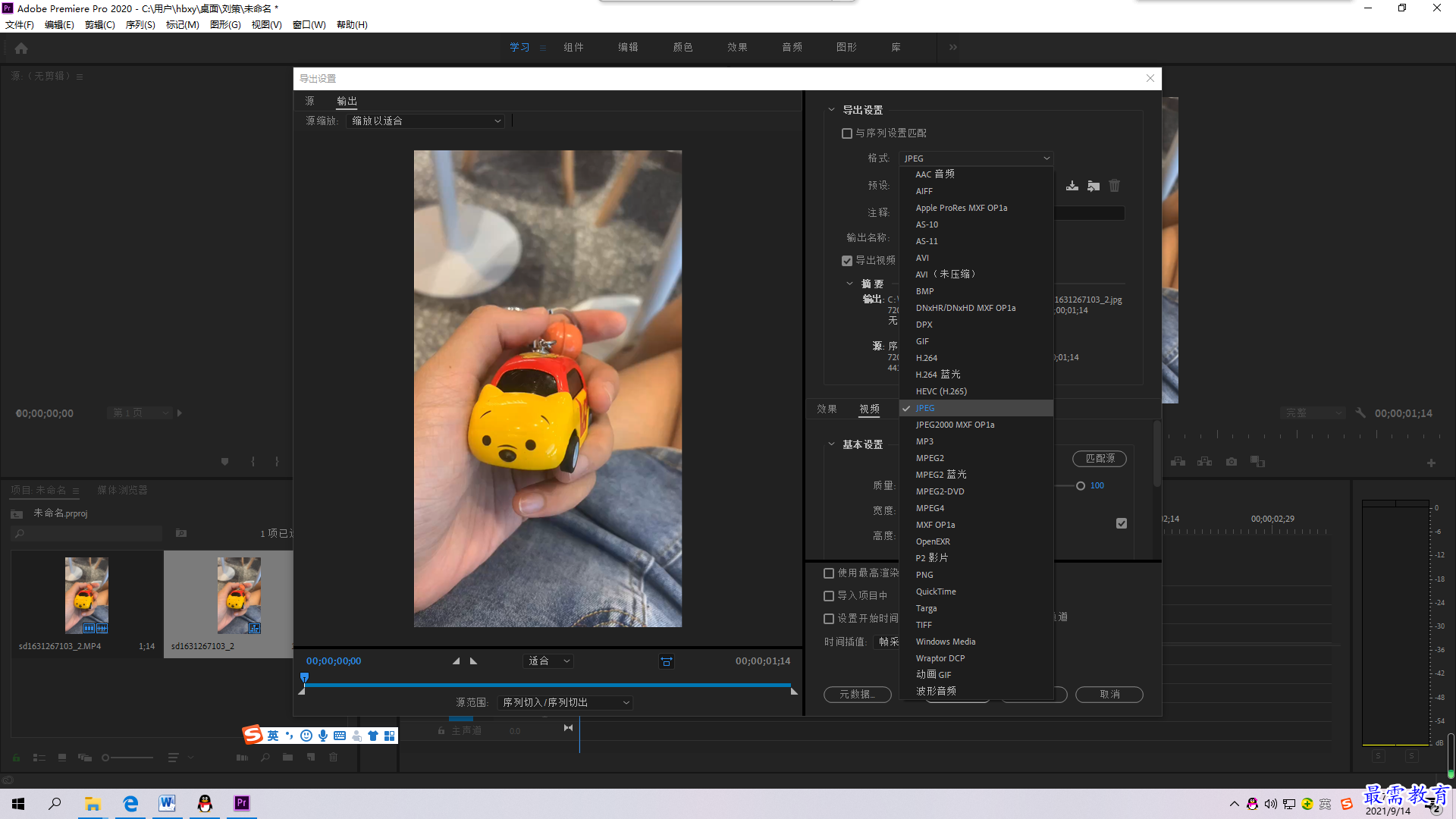Select QuickTime format option

point(976,591)
